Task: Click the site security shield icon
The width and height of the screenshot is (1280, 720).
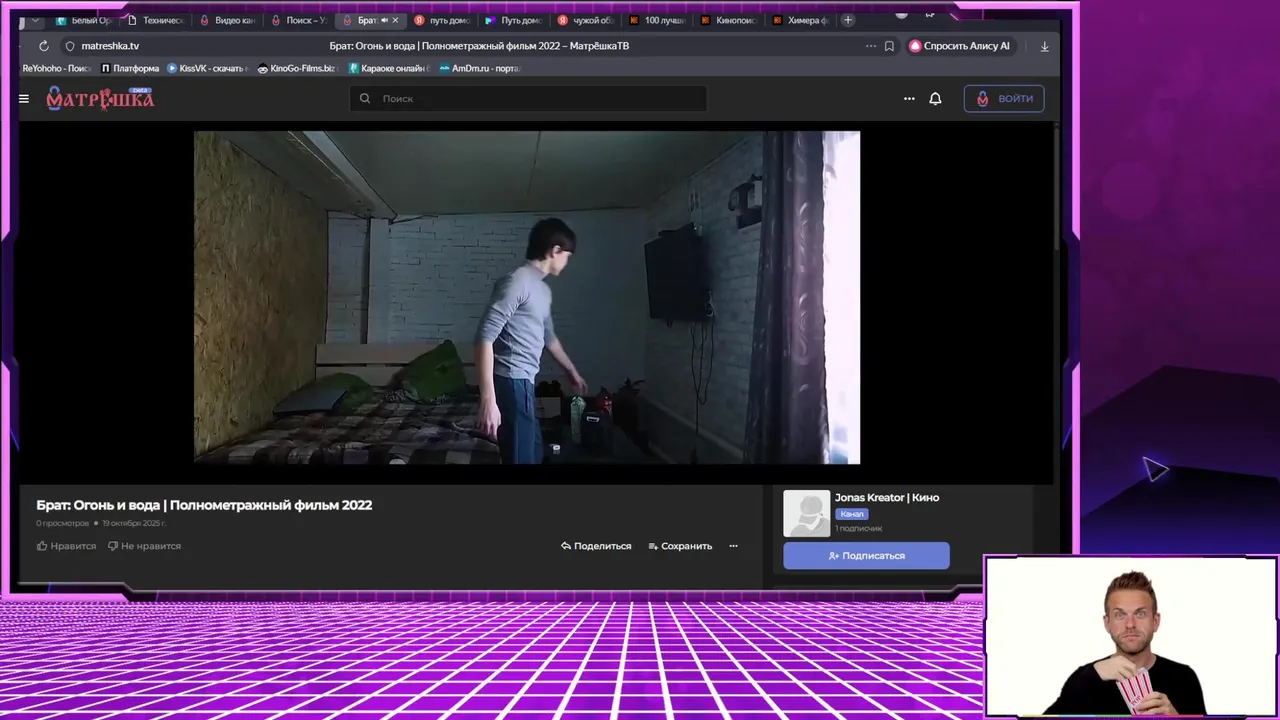Action: [70, 46]
